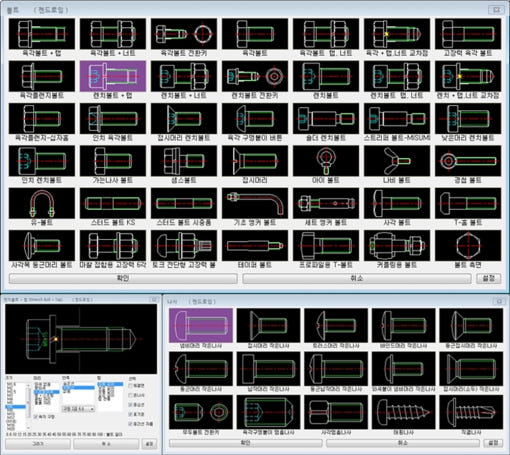Viewport: 510px width, 455px height.
Task: Choose 육각볼트 + 너트 hex bolt with nut
Action: pyautogui.click(x=113, y=34)
